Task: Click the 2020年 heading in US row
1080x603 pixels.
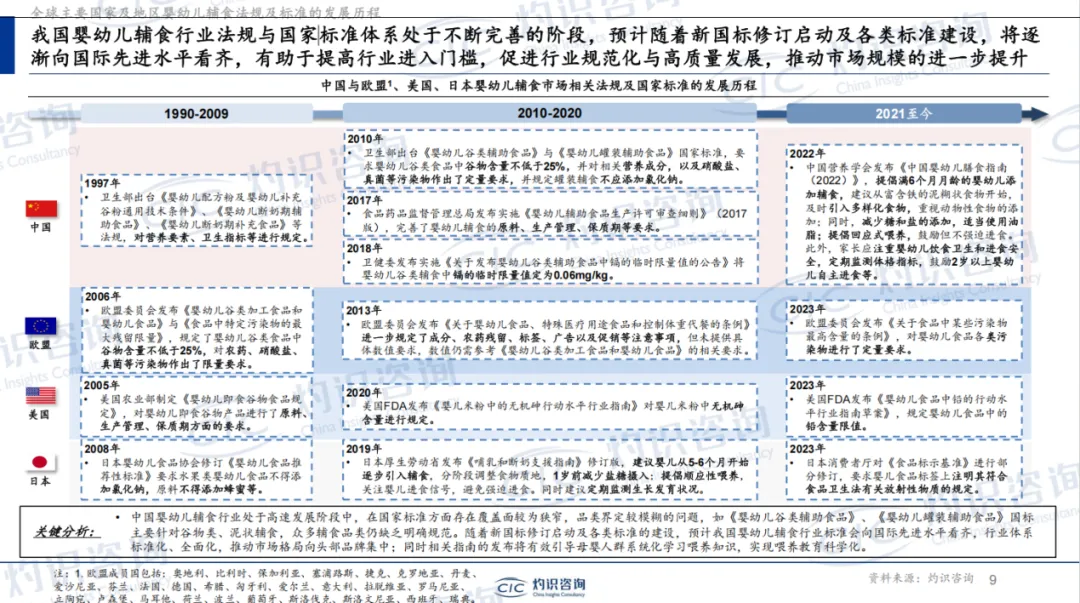Action: pyautogui.click(x=364, y=392)
